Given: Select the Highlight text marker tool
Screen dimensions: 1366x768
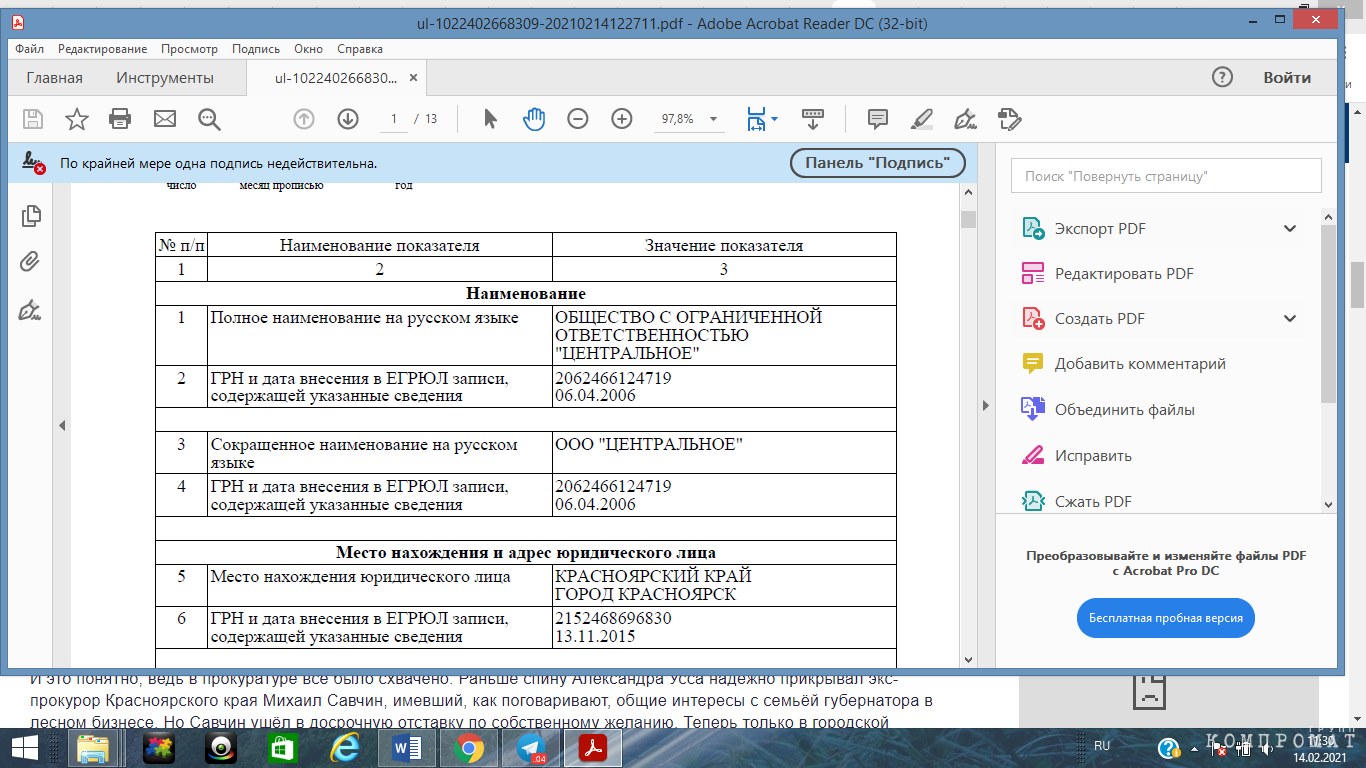Looking at the screenshot, I should 922,119.
